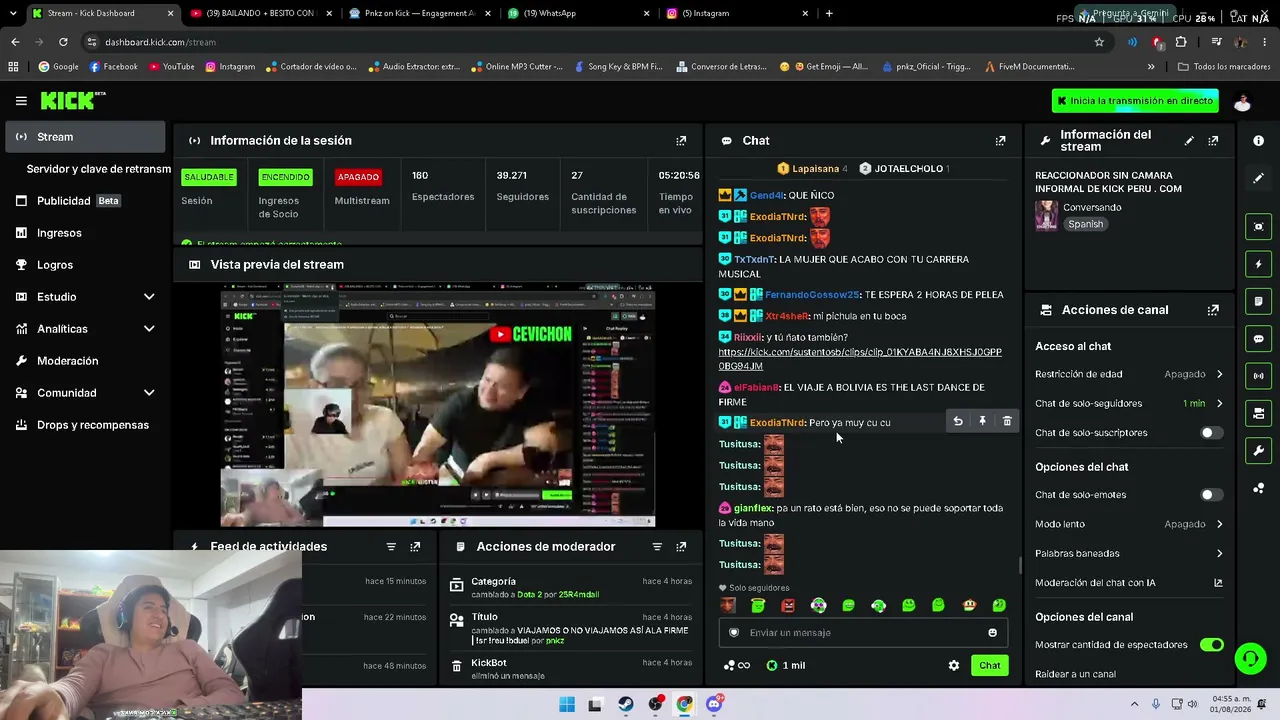1280x720 pixels.
Task: Pop out the Feed de actividades panel
Action: tap(415, 547)
